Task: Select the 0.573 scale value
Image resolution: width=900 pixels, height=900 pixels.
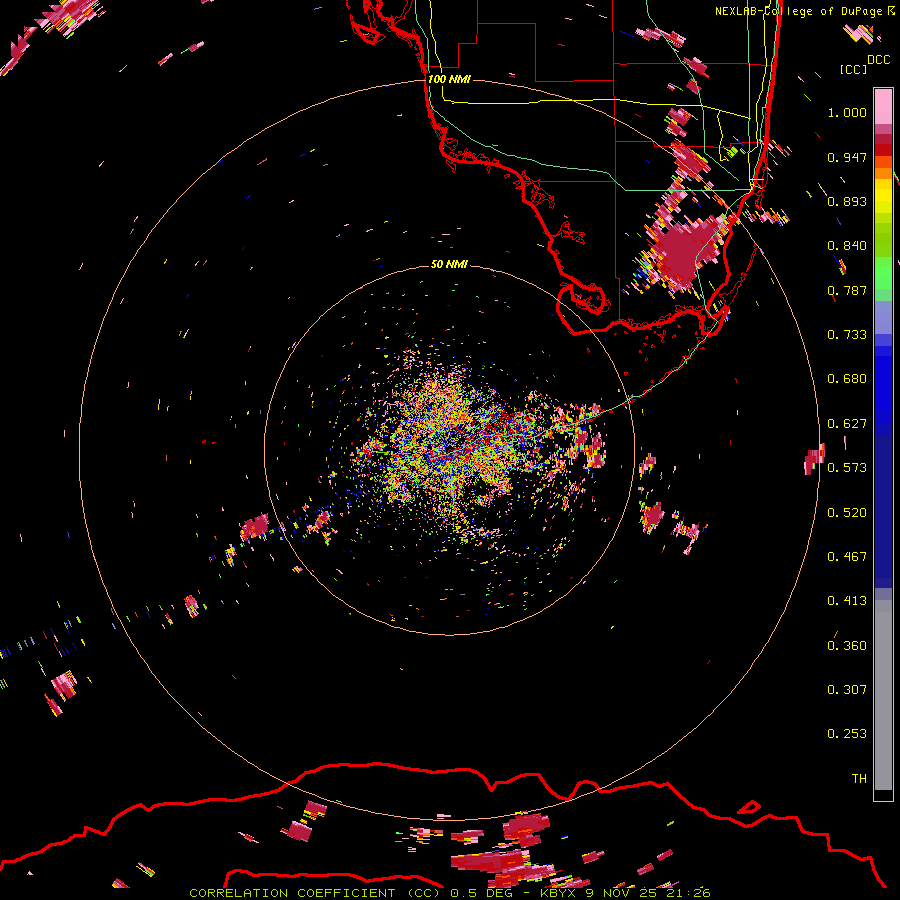Action: point(847,468)
